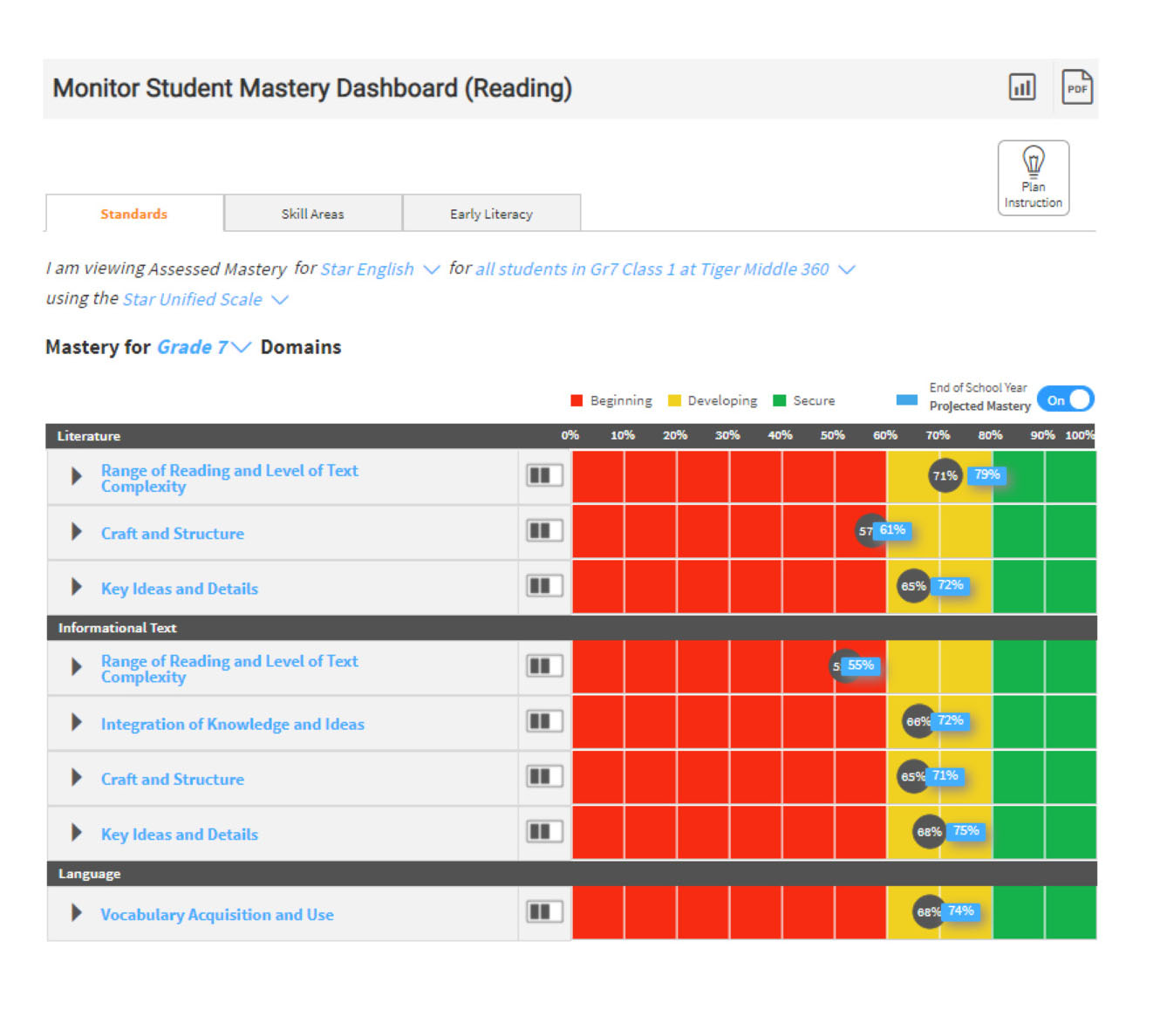Open Plan Instruction lightbulb
Image resolution: width=1160 pixels, height=1036 pixels.
1034,178
